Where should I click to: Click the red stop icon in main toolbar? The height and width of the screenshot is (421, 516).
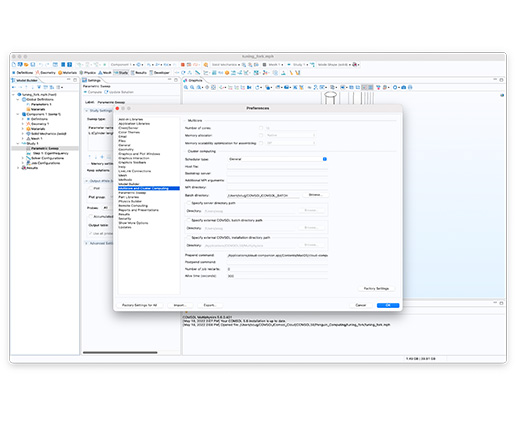183,64
